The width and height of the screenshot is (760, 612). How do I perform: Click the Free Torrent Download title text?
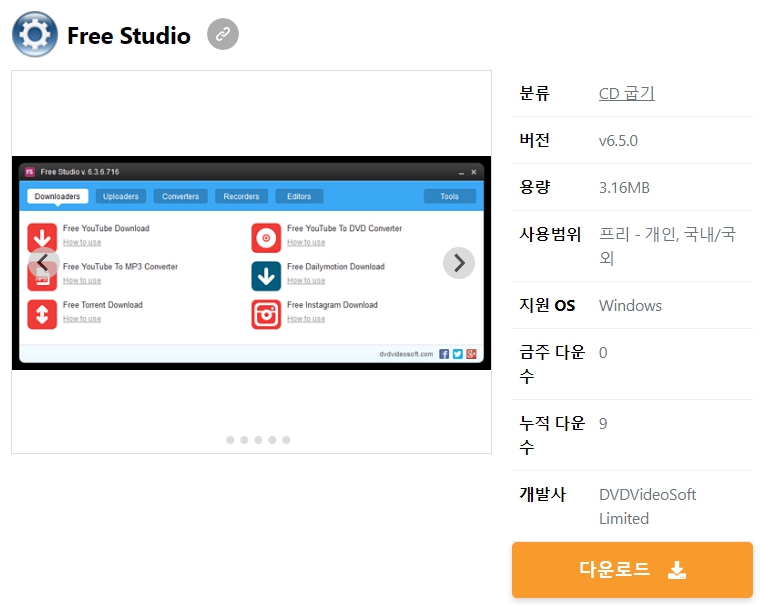point(103,305)
